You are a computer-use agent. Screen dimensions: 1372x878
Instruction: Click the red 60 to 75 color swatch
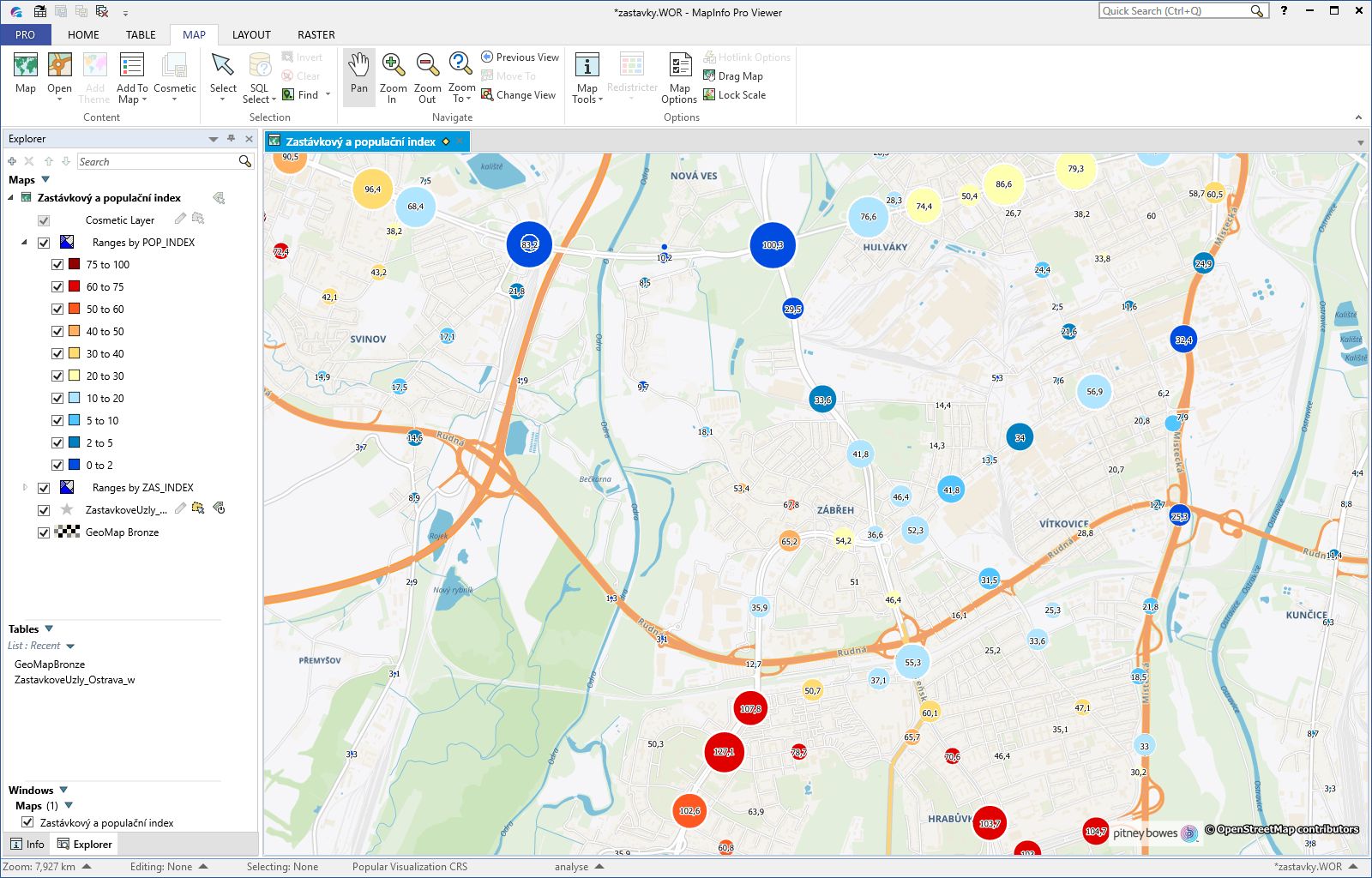tap(72, 286)
